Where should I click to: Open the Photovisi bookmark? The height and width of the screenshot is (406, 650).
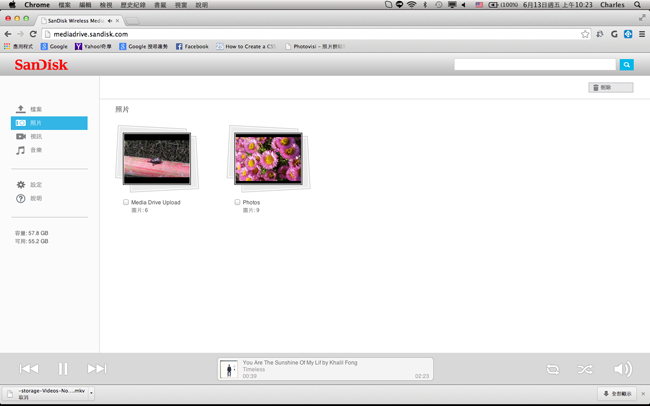tap(315, 46)
